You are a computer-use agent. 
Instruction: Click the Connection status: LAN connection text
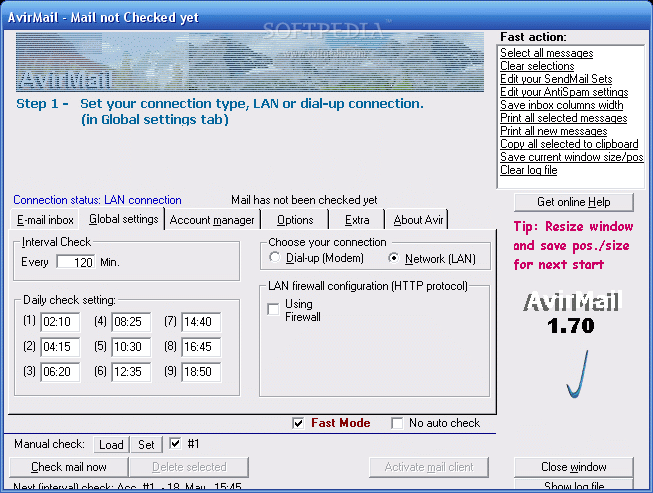tap(97, 200)
